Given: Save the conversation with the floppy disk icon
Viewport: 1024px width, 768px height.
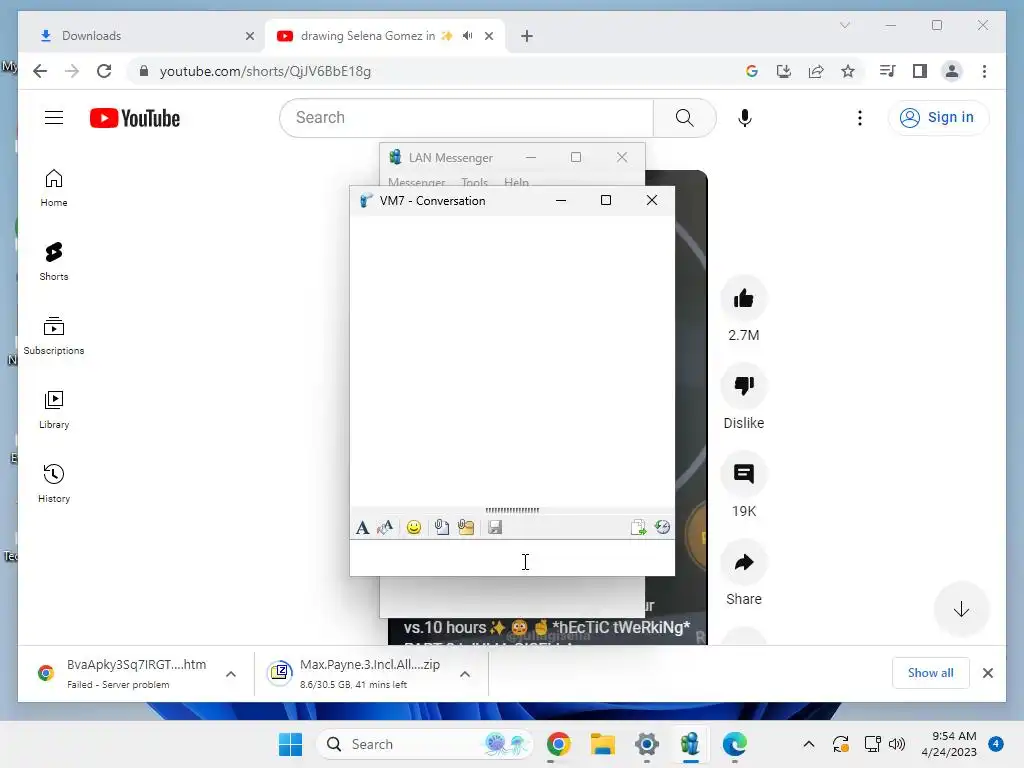Looking at the screenshot, I should click(495, 528).
